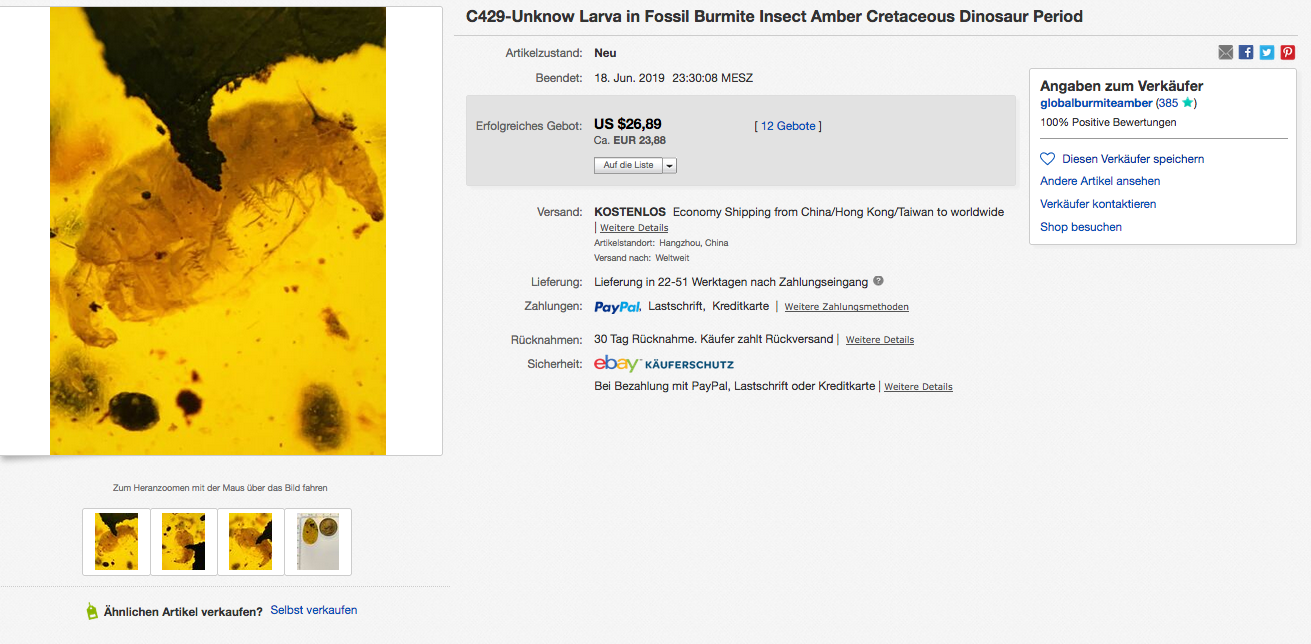Image resolution: width=1311 pixels, height=644 pixels.
Task: Open the Auf die Liste dropdown arrow
Action: [x=670, y=165]
